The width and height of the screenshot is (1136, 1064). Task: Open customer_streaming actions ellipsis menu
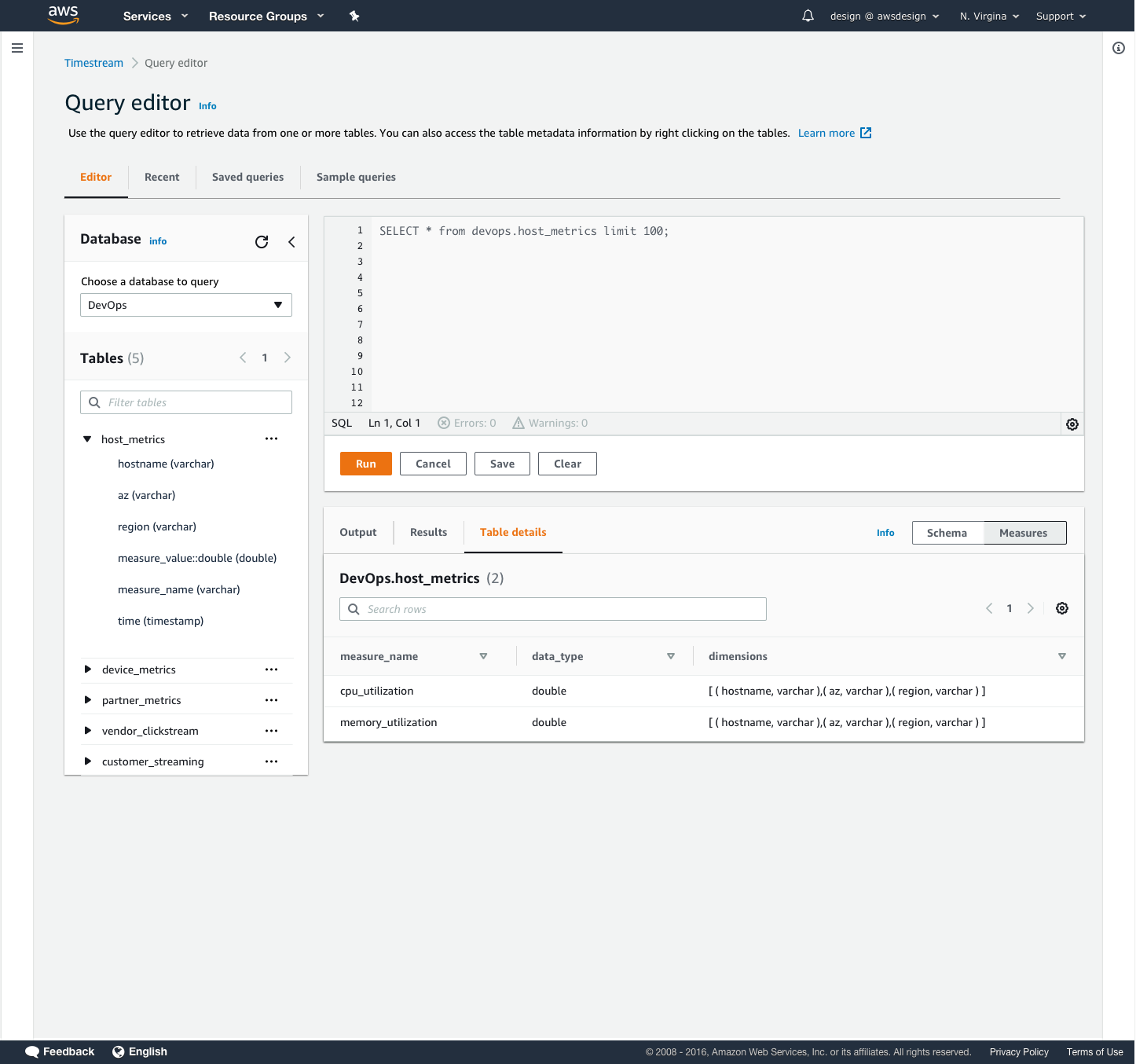click(272, 761)
